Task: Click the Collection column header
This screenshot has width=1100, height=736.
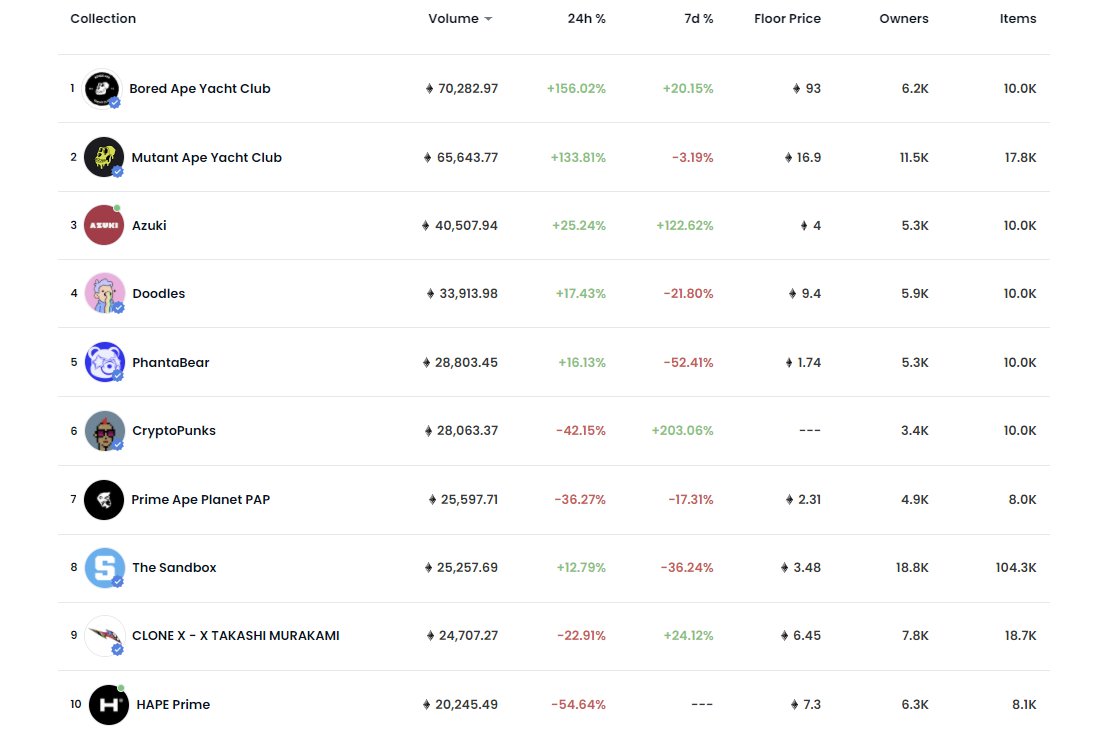Action: [x=103, y=19]
